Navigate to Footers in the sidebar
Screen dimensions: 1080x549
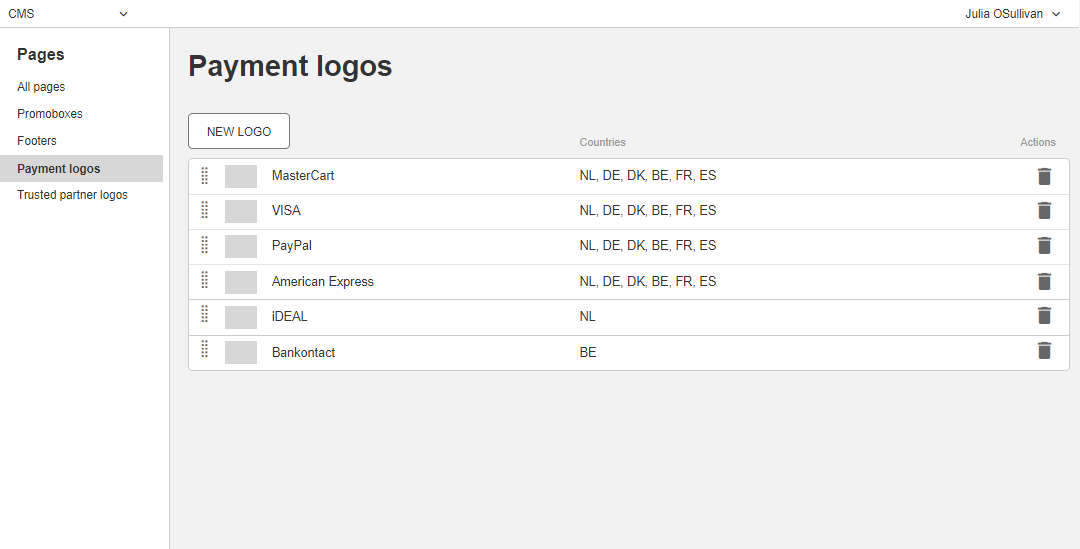pos(37,141)
